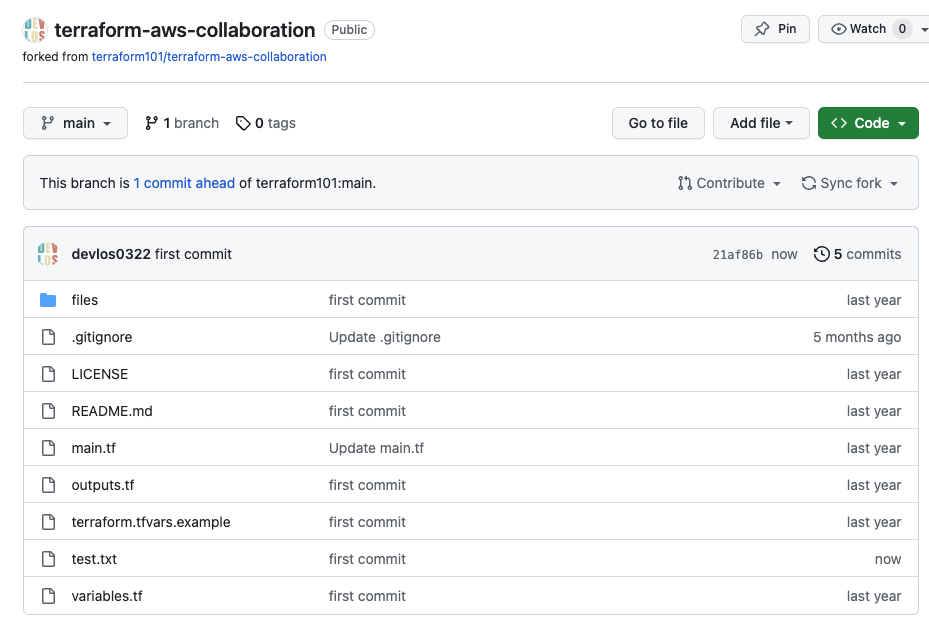Viewport: 929px width, 625px height.
Task: Open the Watch options caret
Action: pyautogui.click(x=924, y=29)
